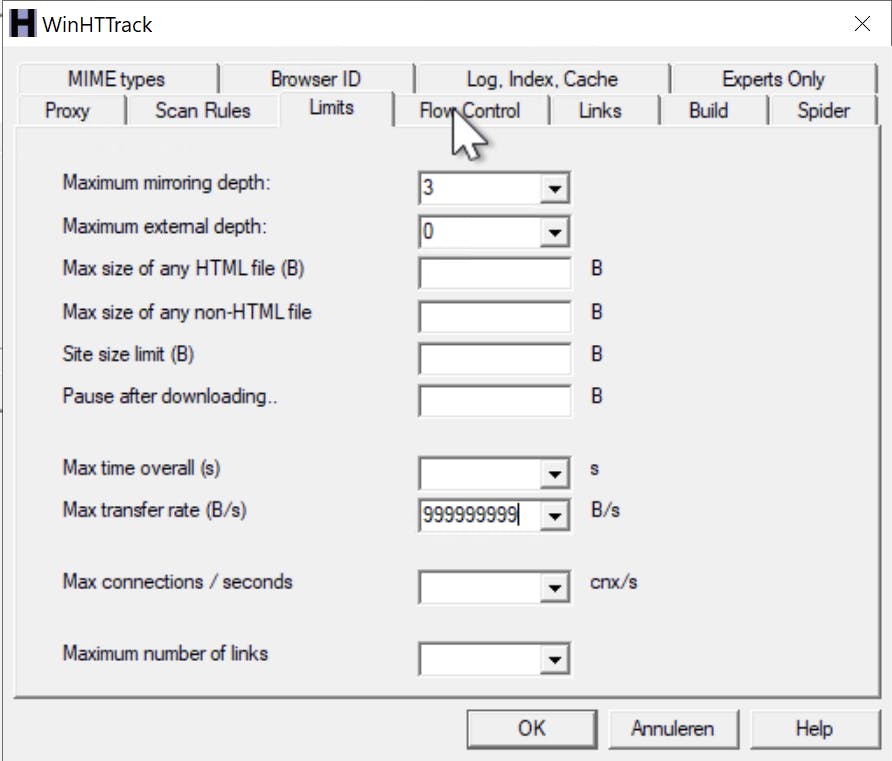Expand the Maximum mirroring depth dropdown arrow
892x761 pixels.
pyautogui.click(x=554, y=188)
